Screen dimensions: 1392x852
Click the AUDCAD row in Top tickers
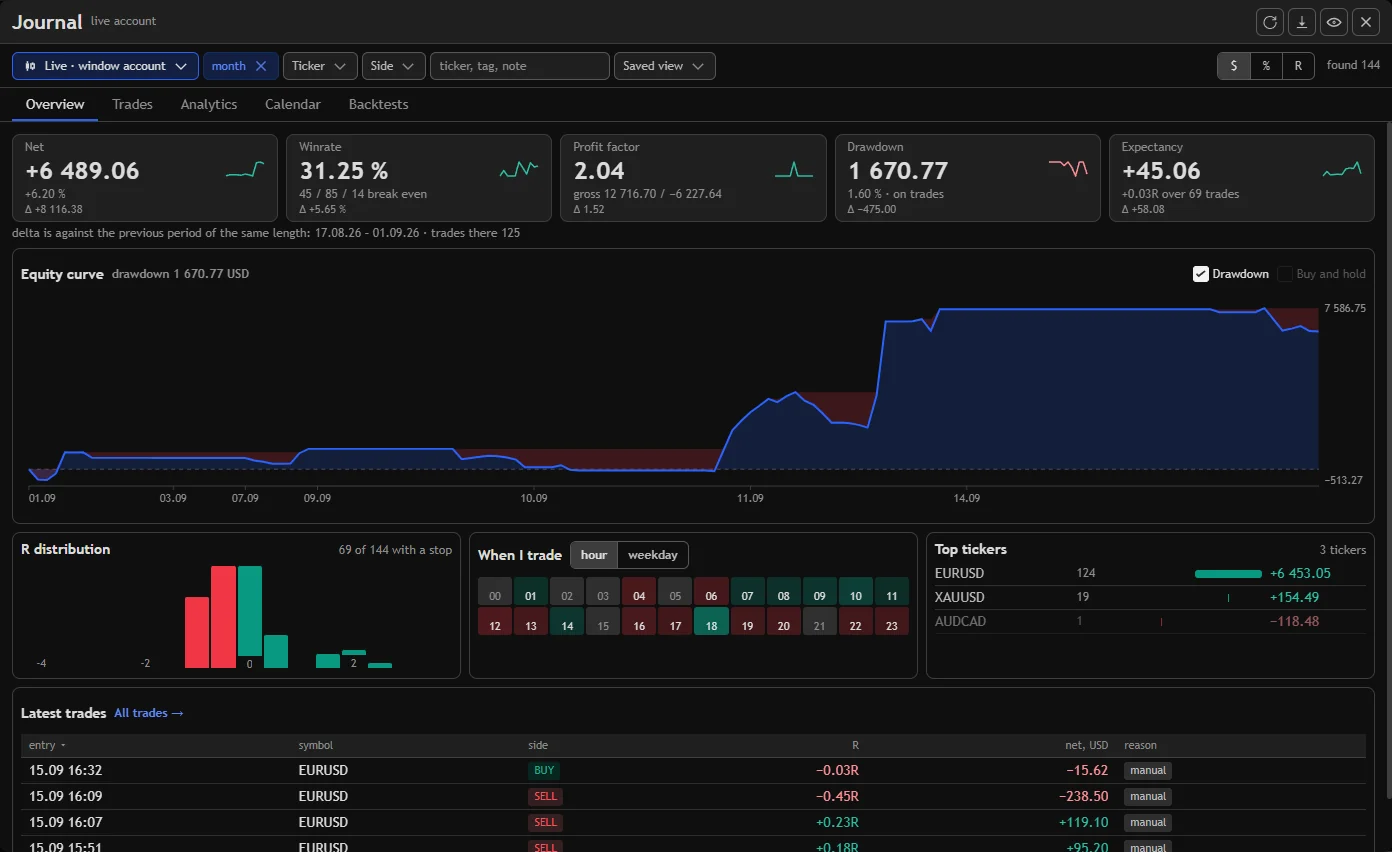(1150, 622)
